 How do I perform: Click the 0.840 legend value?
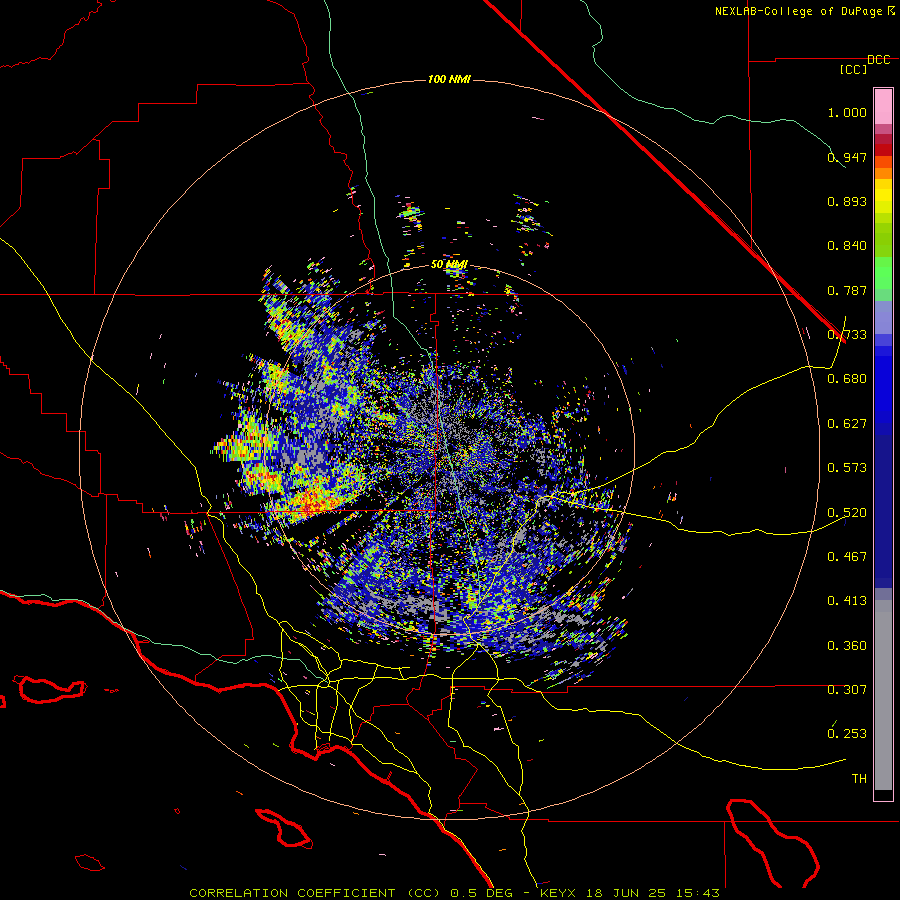point(847,246)
